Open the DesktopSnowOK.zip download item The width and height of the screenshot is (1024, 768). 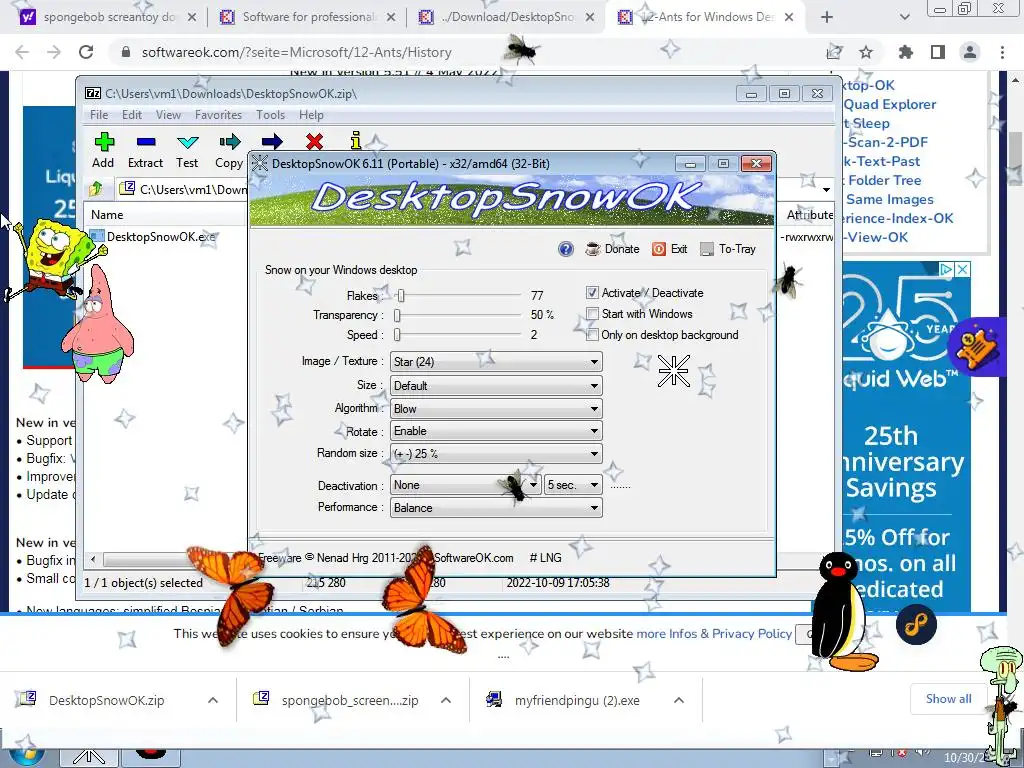tap(106, 700)
